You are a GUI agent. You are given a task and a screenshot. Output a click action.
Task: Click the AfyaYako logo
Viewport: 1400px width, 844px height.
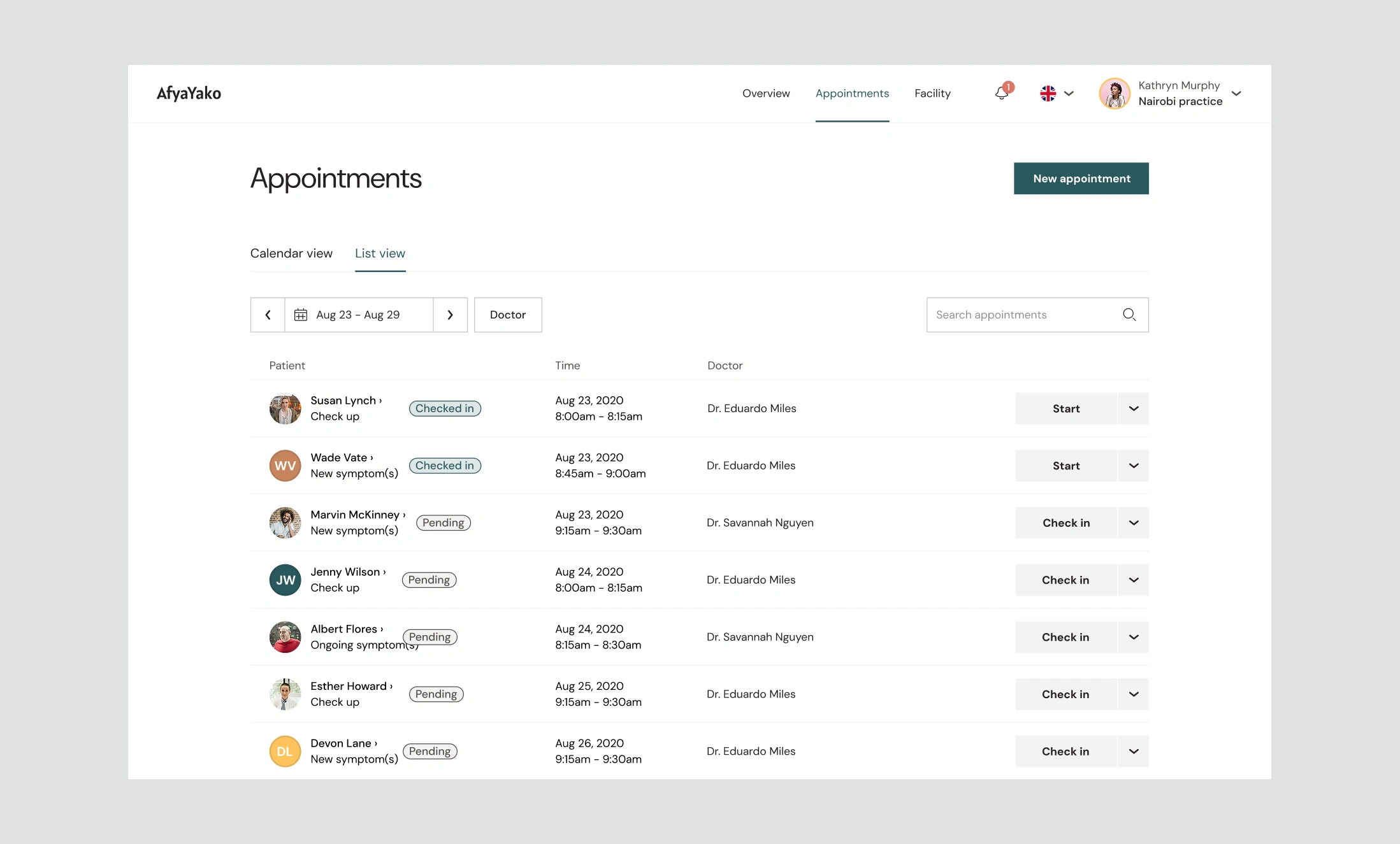coord(189,94)
